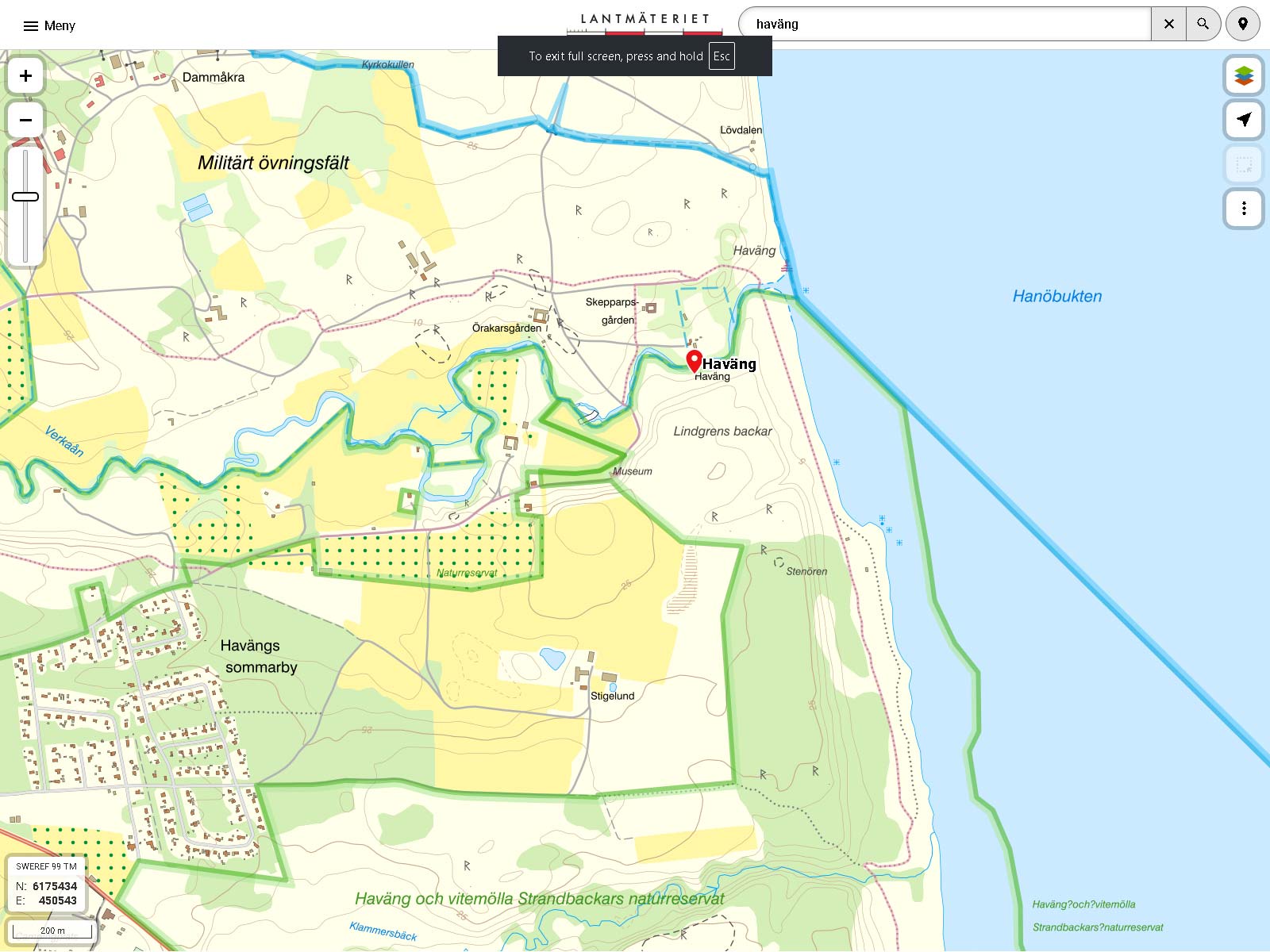The width and height of the screenshot is (1270, 952).
Task: Click the Museum label on the map
Action: (x=633, y=471)
